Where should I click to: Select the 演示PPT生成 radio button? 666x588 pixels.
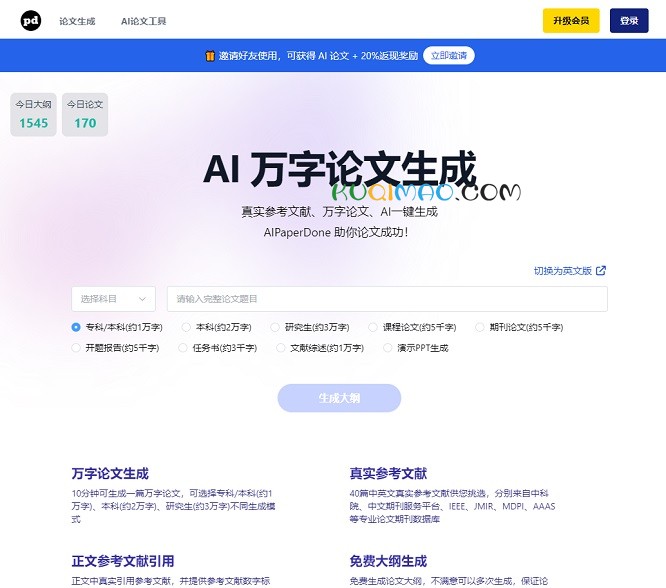click(x=387, y=348)
